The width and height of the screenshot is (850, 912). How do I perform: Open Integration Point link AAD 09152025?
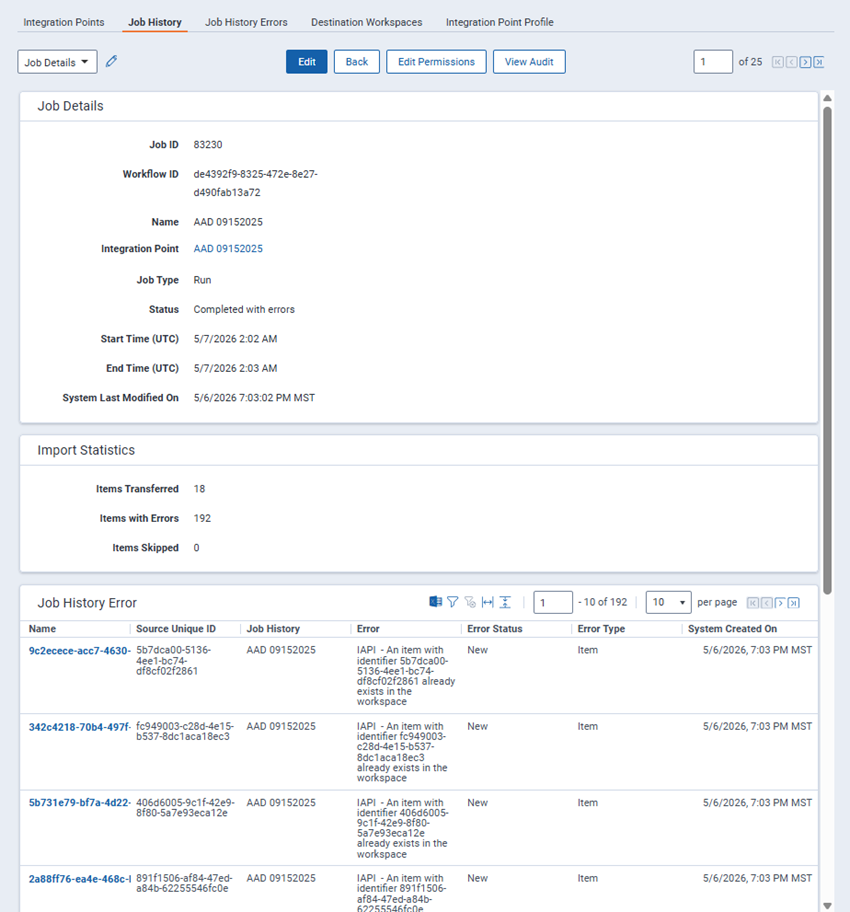(x=228, y=248)
